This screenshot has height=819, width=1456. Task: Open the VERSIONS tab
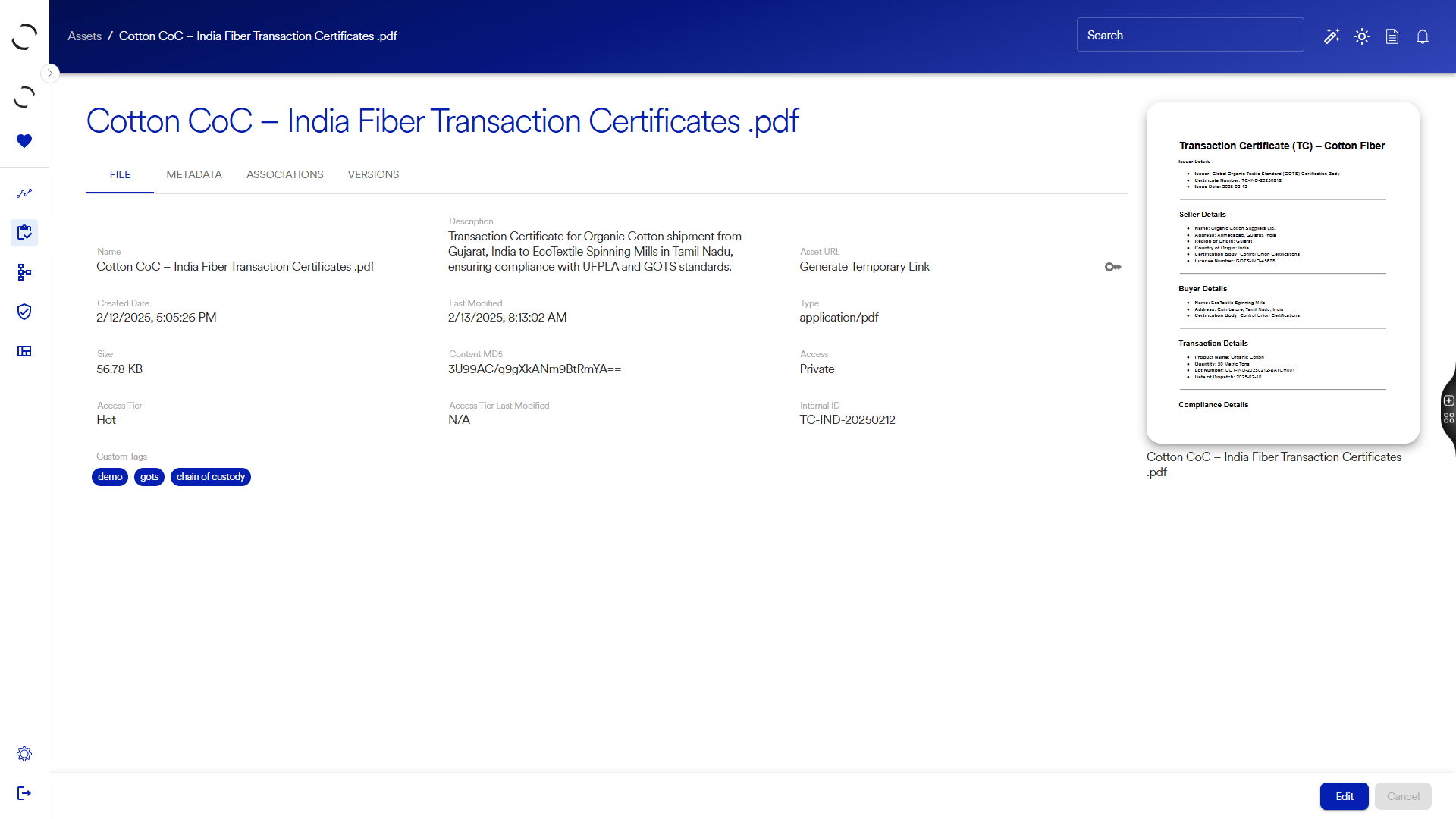click(x=373, y=174)
